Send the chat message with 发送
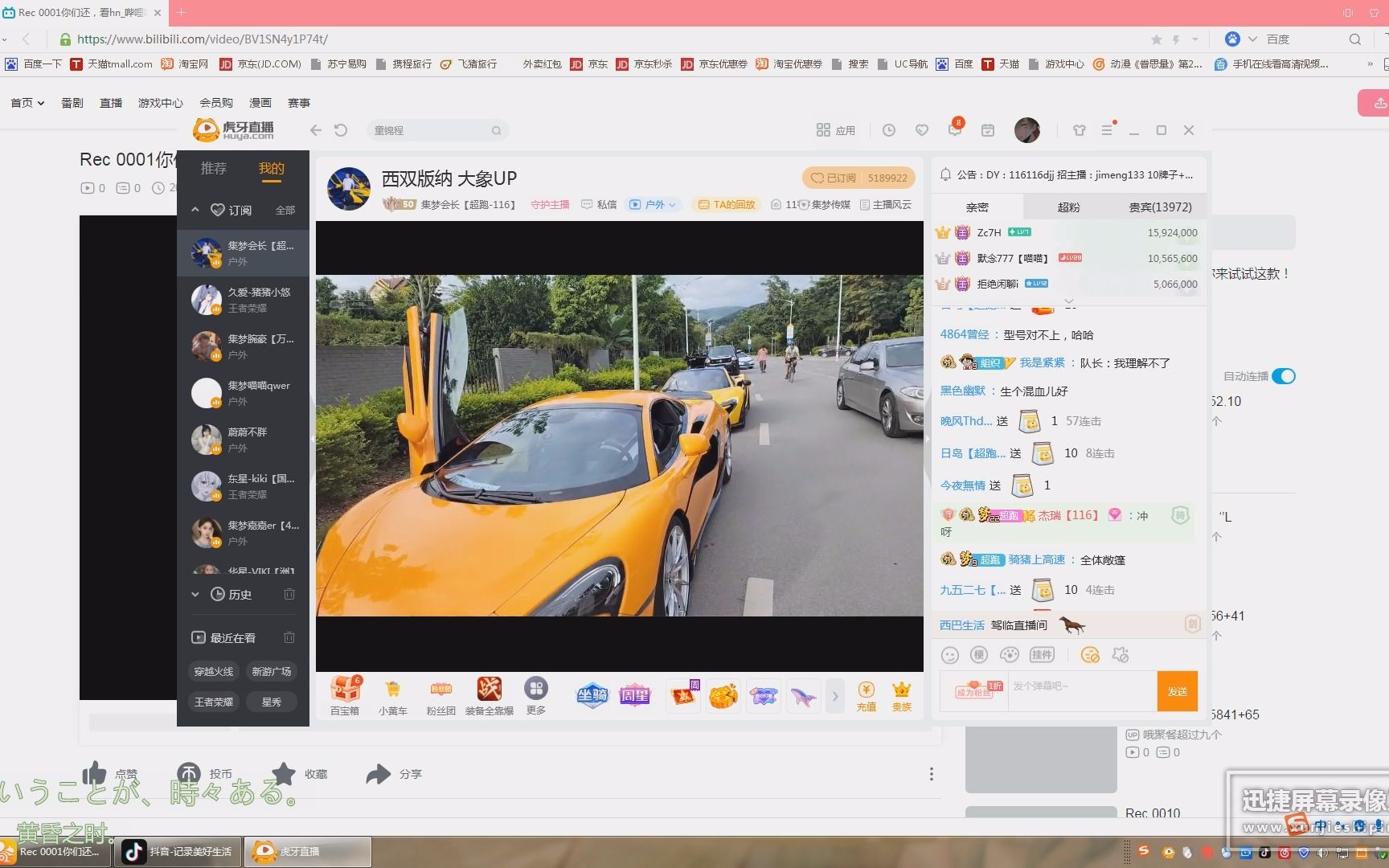Image resolution: width=1389 pixels, height=868 pixels. click(x=1178, y=691)
